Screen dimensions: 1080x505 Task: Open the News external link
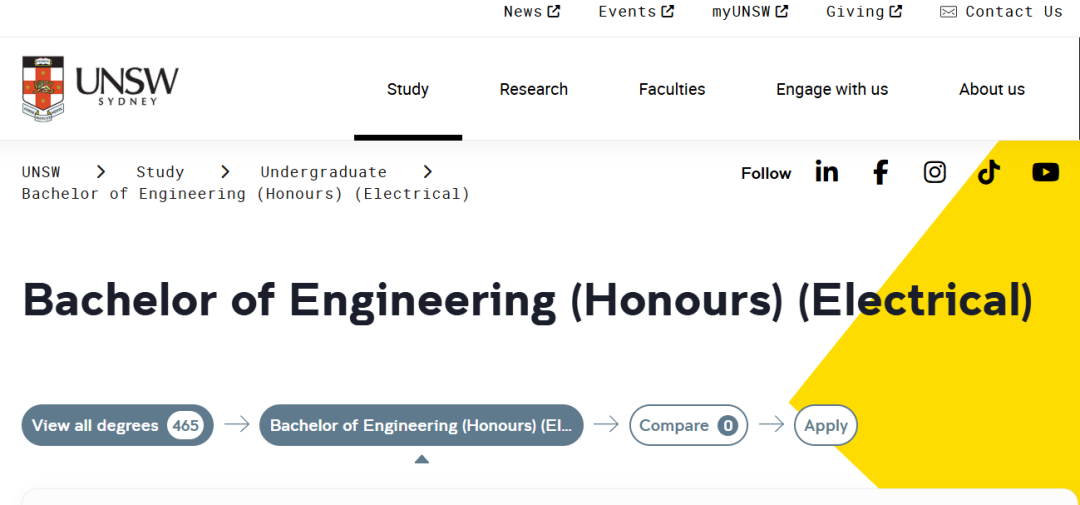click(x=531, y=12)
